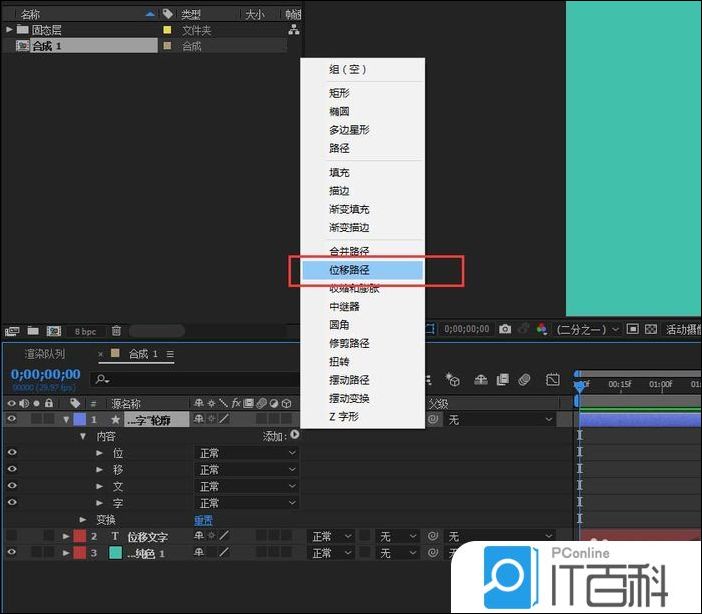This screenshot has width=702, height=614.
Task: Switch to the 渲染队列 tab
Action: pos(45,354)
